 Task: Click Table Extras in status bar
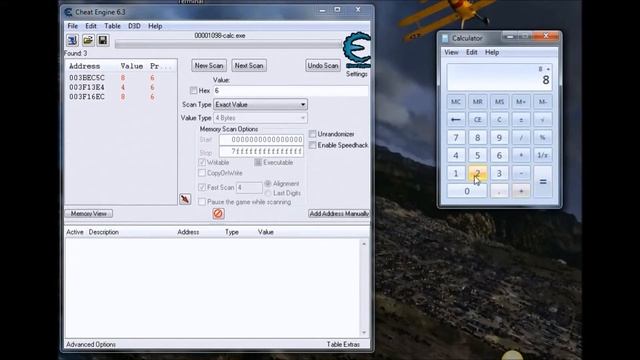coord(343,344)
